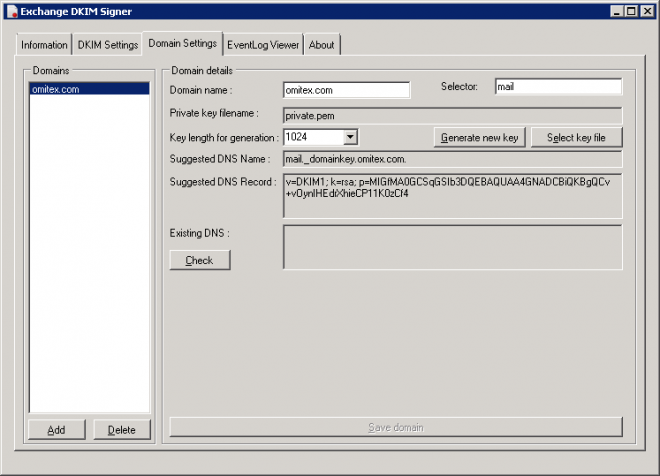Click the Suggested DNS Record text box

click(x=452, y=196)
